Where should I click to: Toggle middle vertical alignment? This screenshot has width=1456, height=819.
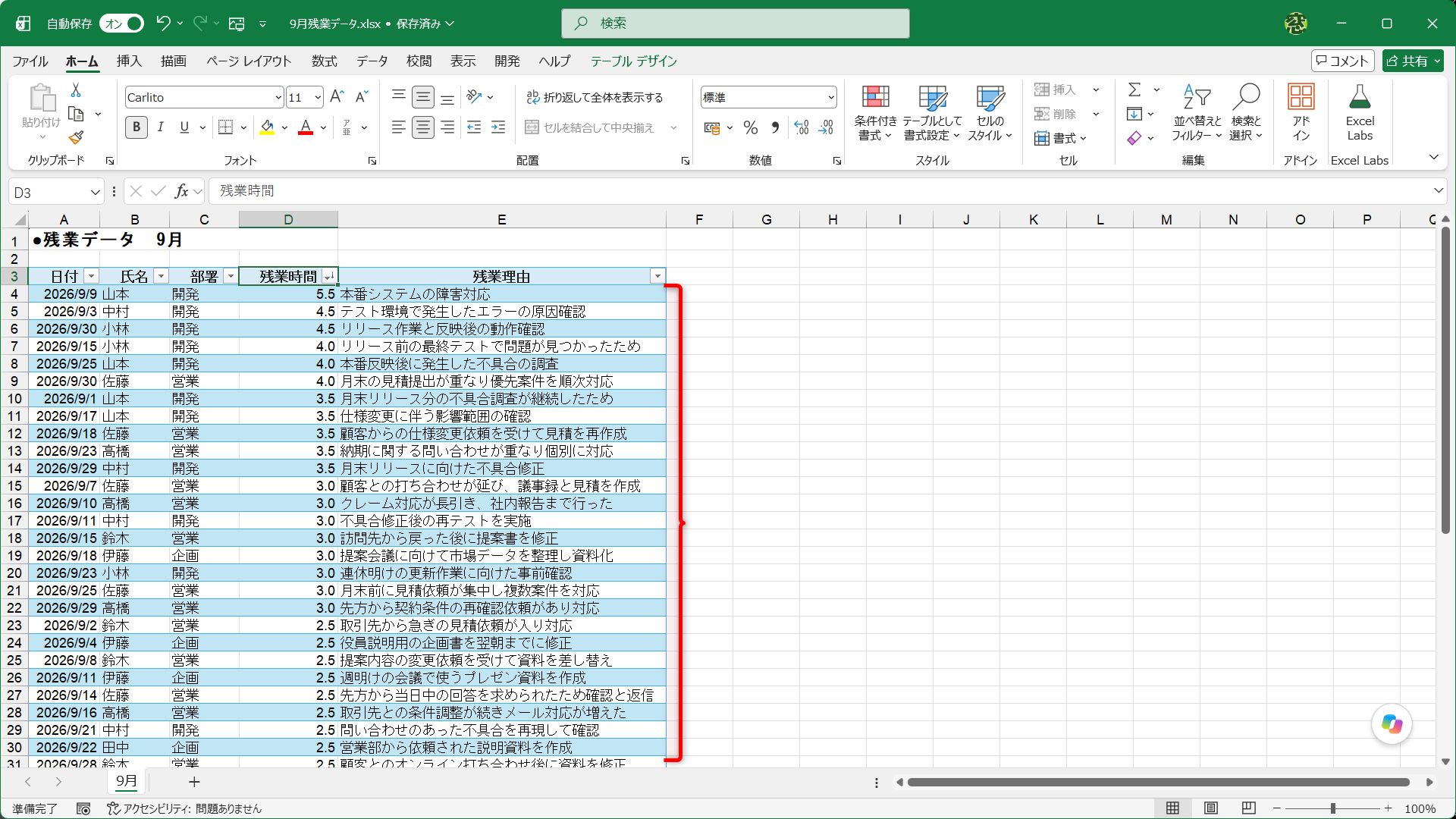point(423,96)
